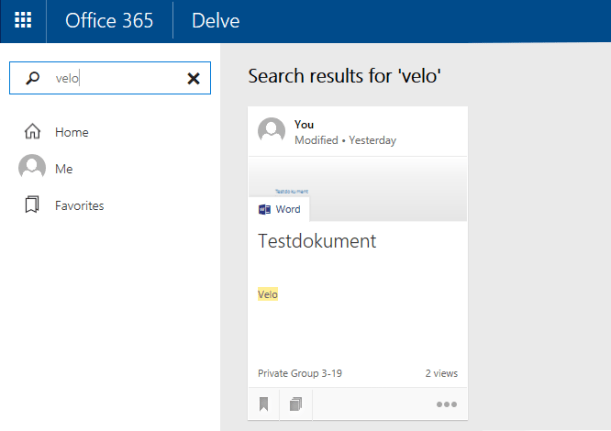611x431 pixels.
Task: Add Testdokument to a board via boards icon
Action: pos(296,404)
